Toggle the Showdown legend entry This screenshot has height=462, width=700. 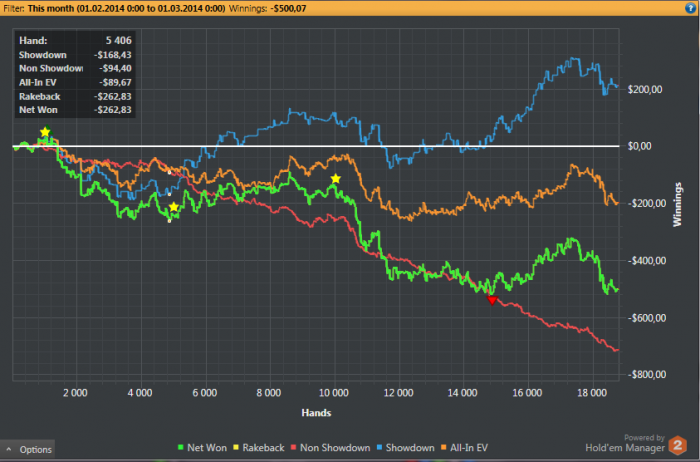click(405, 447)
